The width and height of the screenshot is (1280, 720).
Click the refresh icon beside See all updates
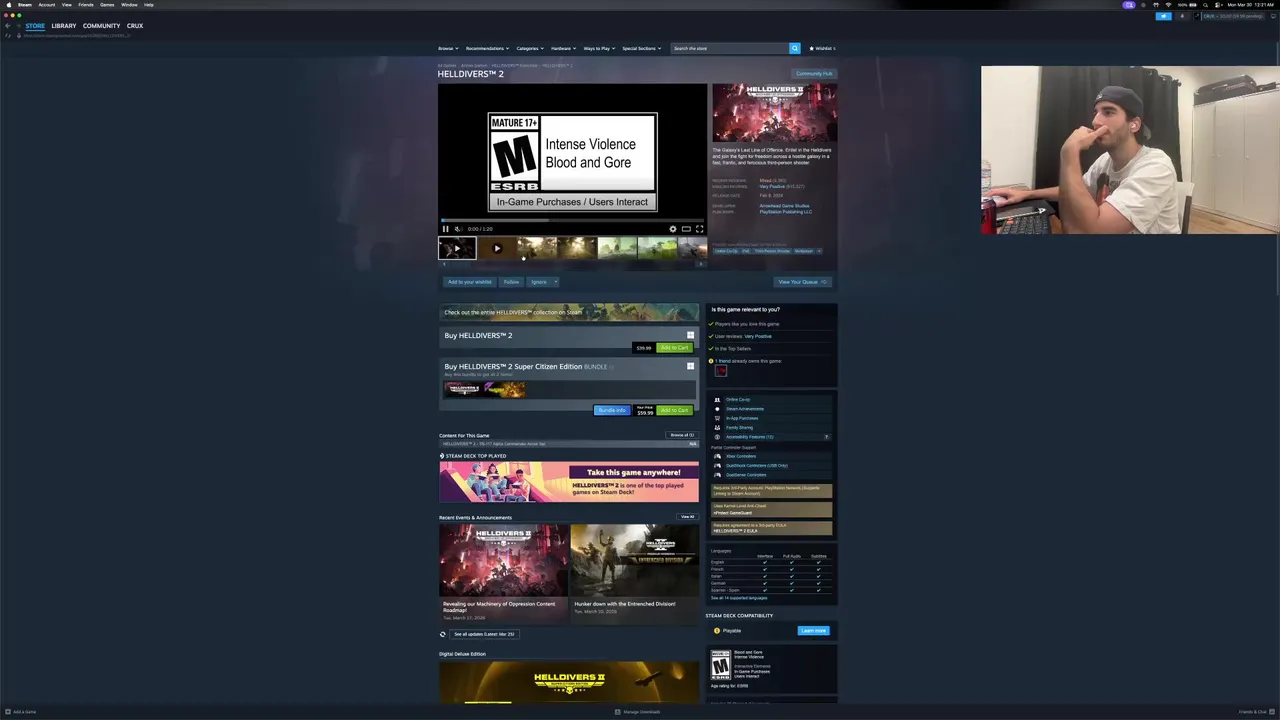[443, 634]
